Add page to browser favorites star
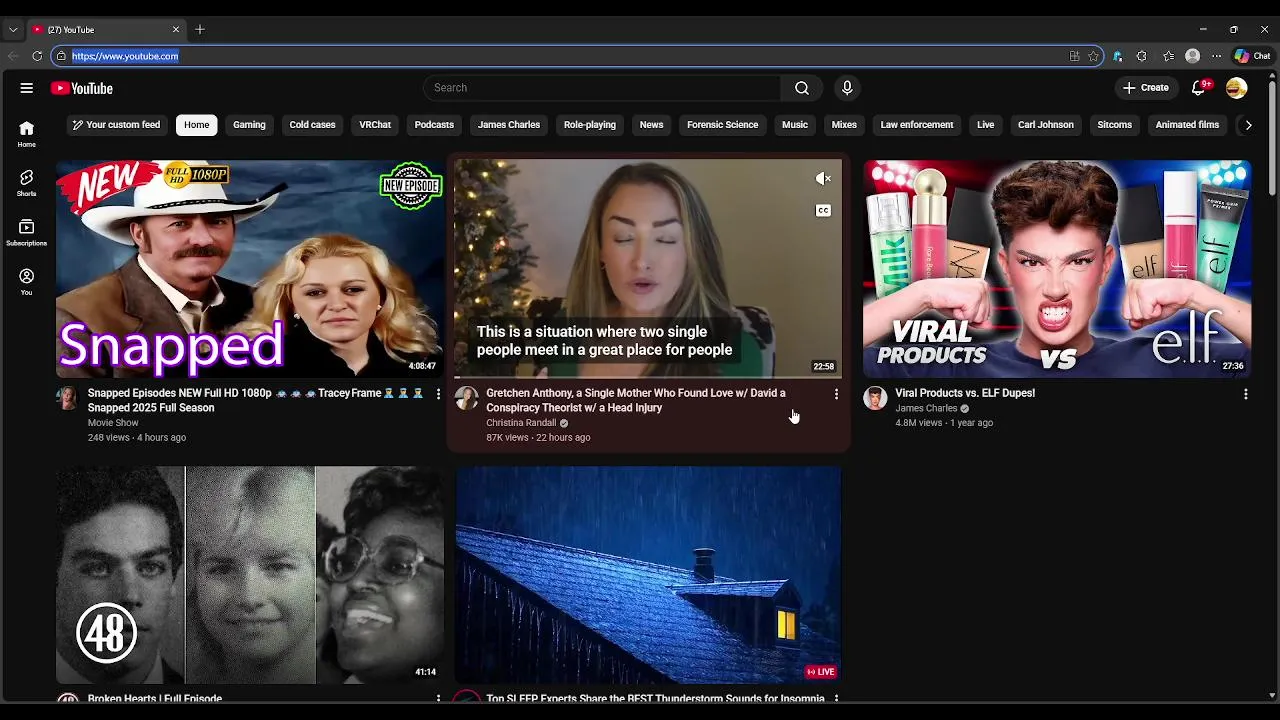 [x=1094, y=56]
